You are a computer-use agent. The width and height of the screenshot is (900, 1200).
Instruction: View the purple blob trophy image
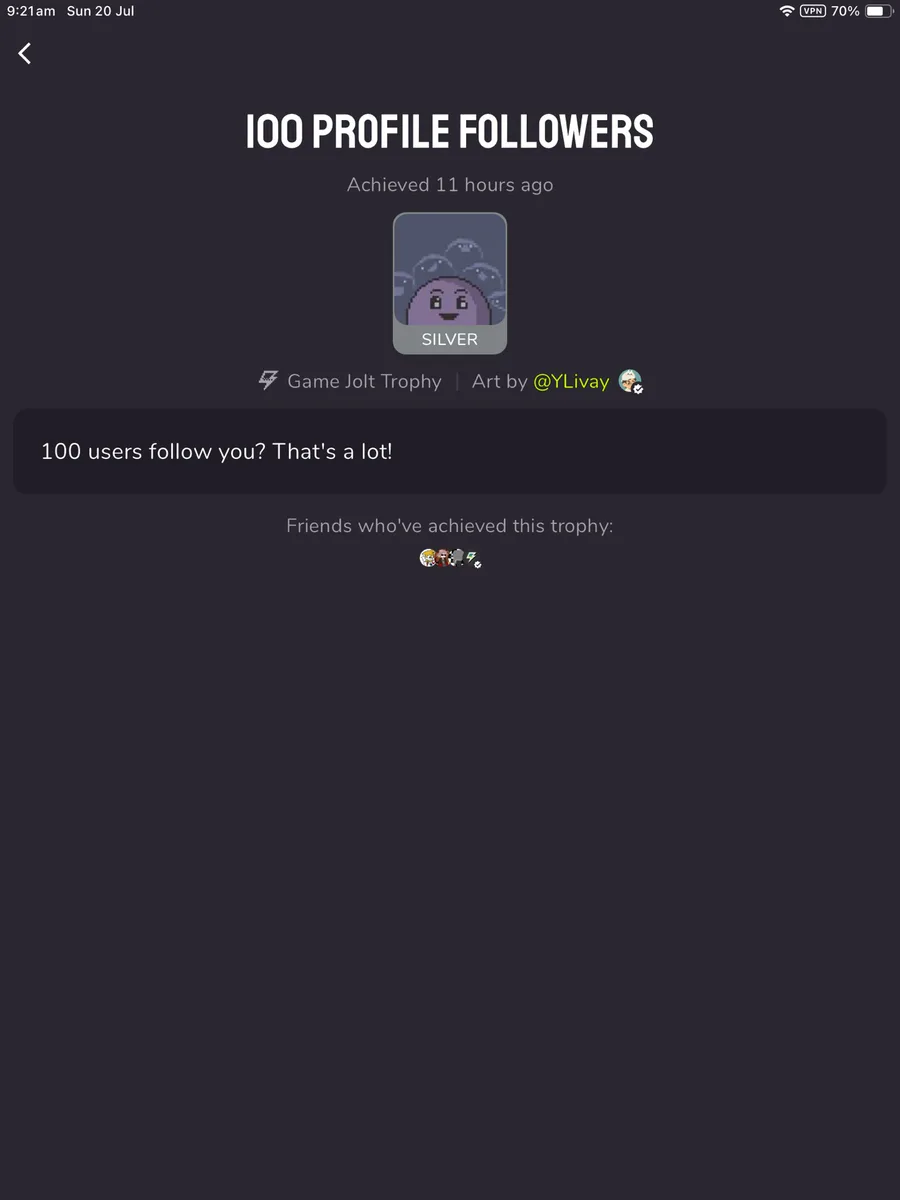pyautogui.click(x=450, y=271)
